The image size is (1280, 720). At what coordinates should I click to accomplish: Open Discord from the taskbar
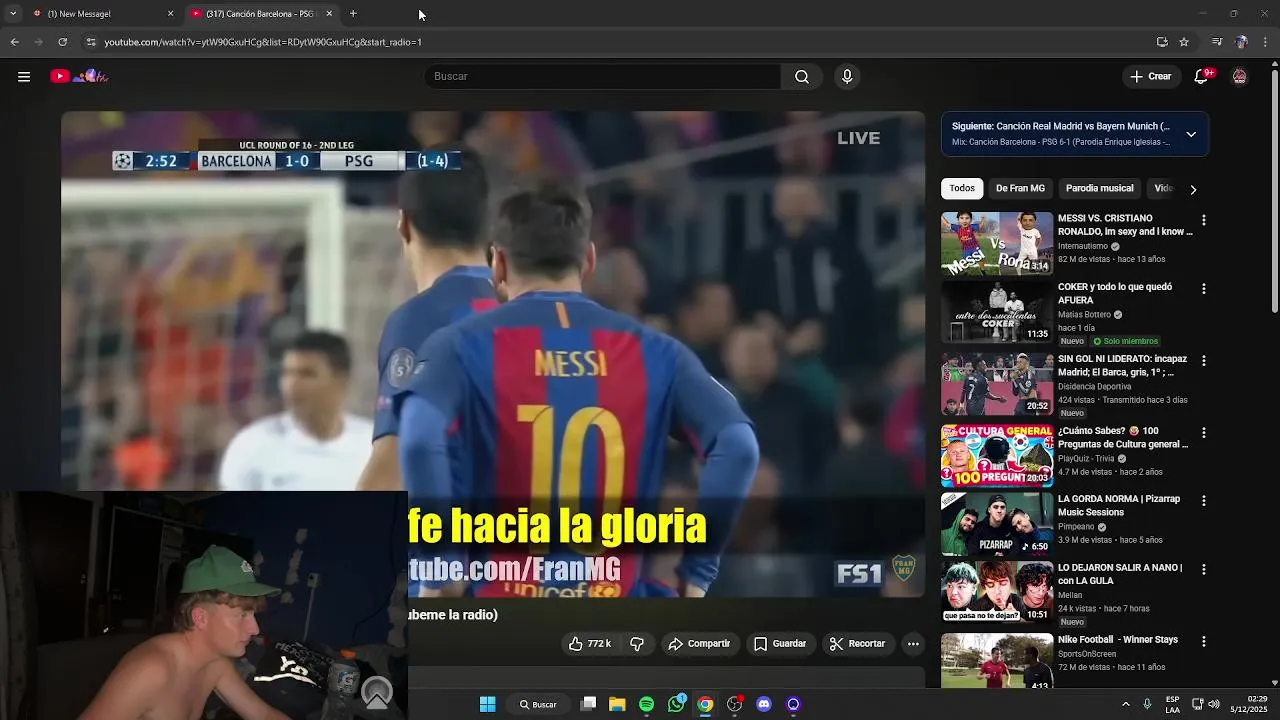click(x=764, y=704)
